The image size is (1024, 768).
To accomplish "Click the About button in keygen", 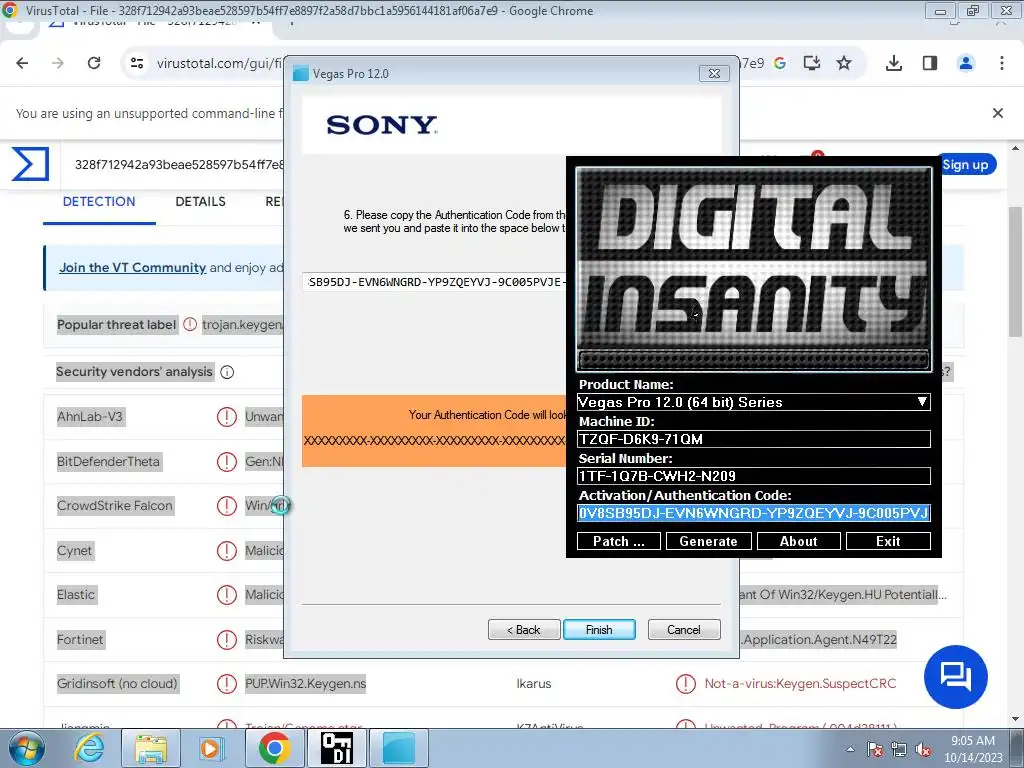I will click(799, 541).
